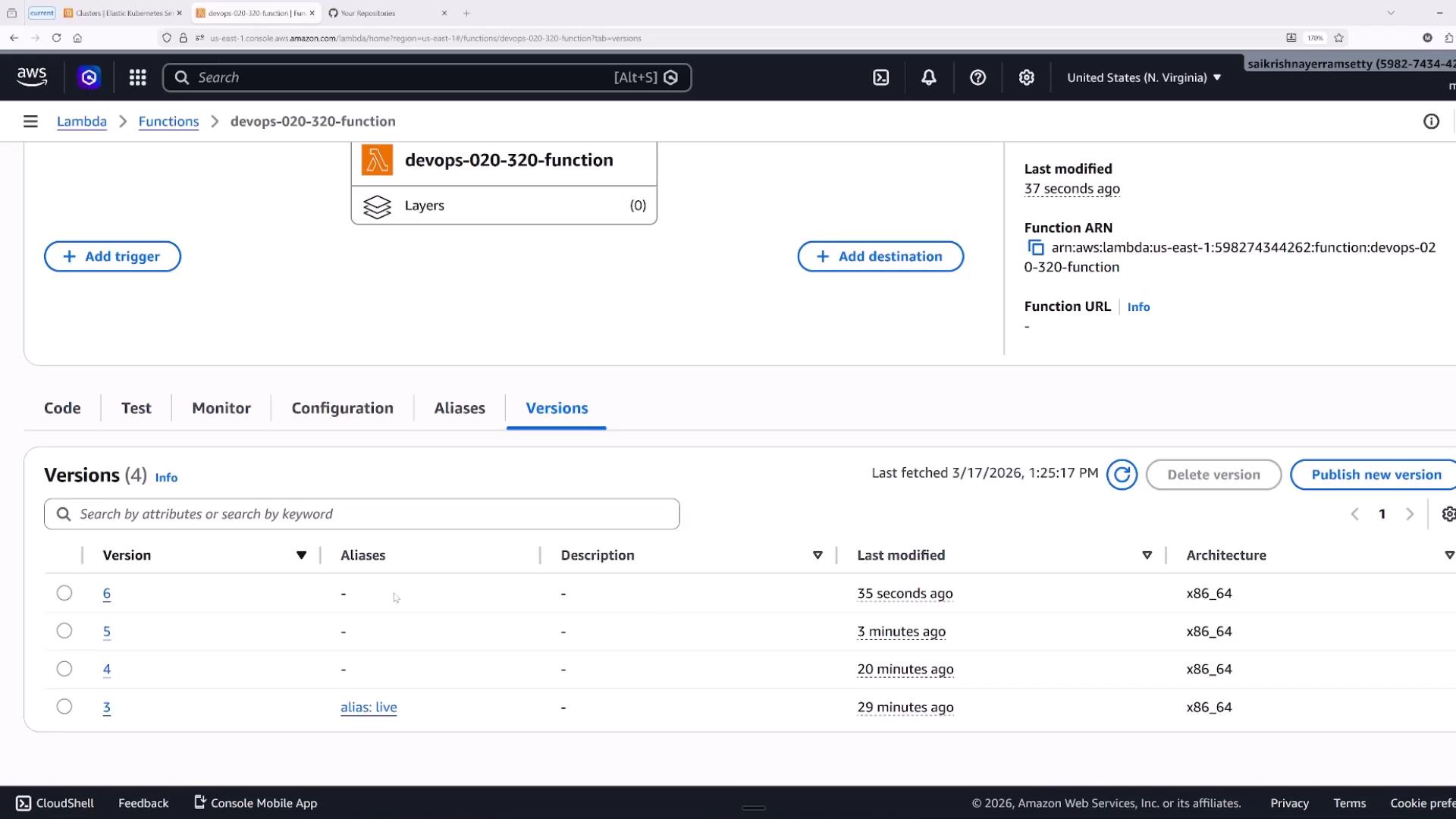Click the Add trigger button
Screen dimensions: 1456x819
[112, 256]
